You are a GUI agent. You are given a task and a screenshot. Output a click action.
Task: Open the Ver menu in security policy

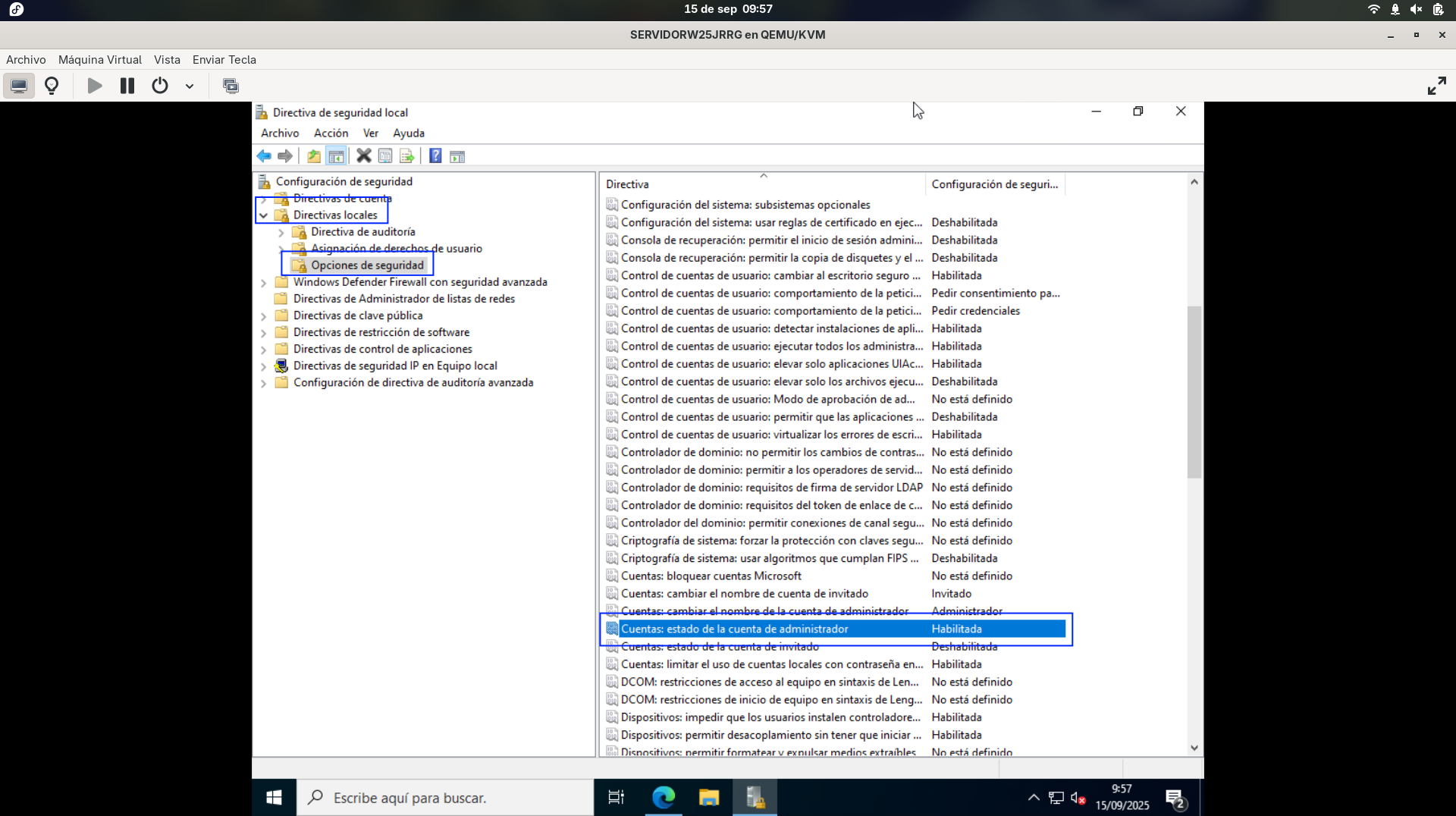click(371, 133)
